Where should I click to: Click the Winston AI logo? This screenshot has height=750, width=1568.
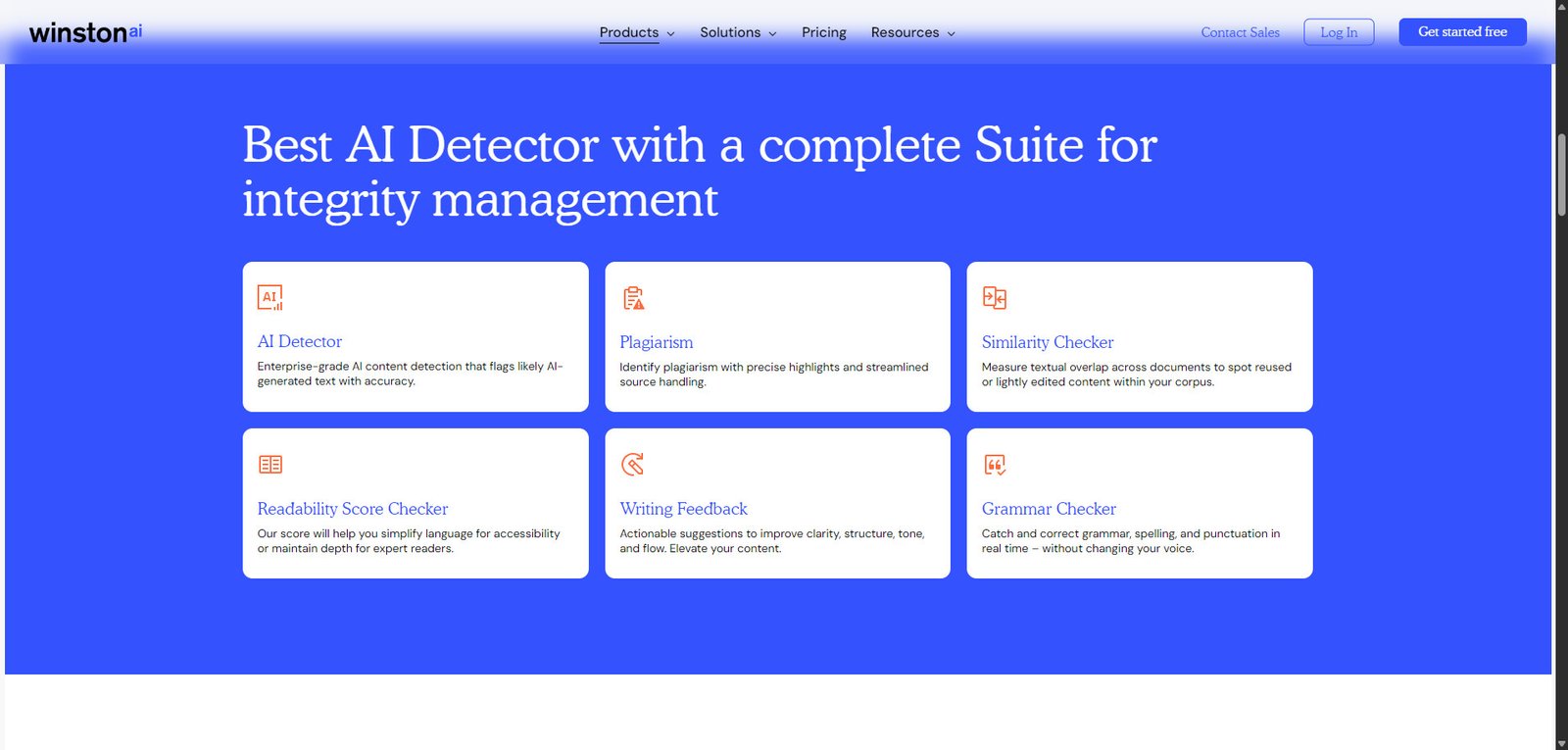tap(85, 32)
